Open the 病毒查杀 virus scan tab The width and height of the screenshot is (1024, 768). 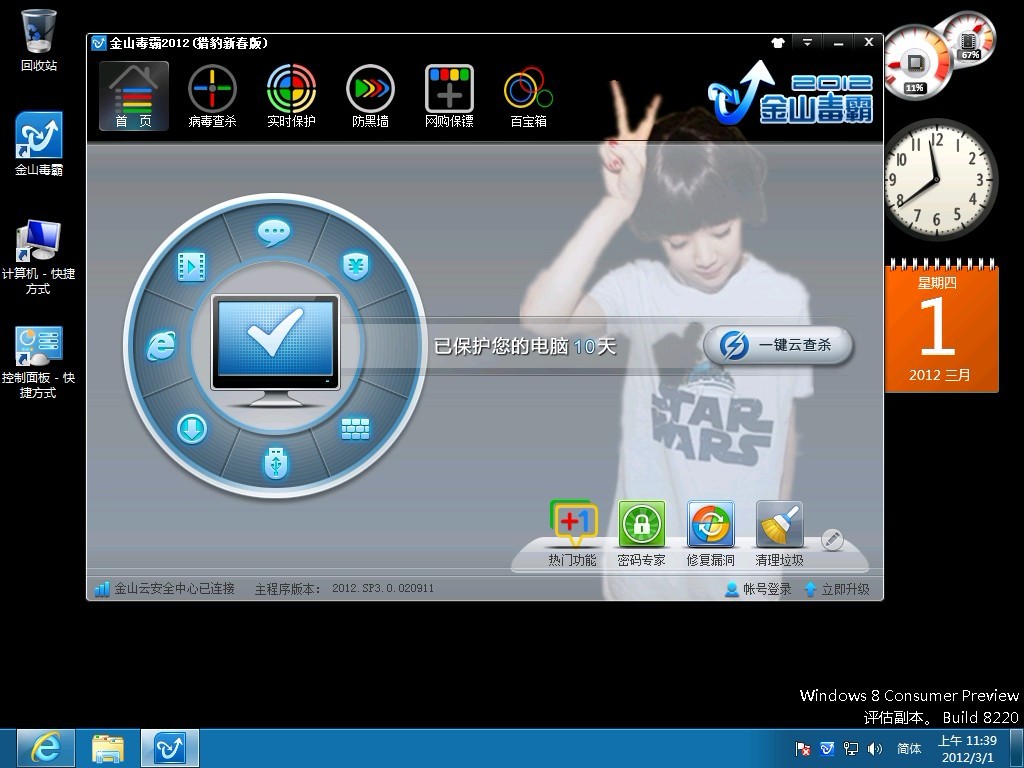[x=212, y=97]
